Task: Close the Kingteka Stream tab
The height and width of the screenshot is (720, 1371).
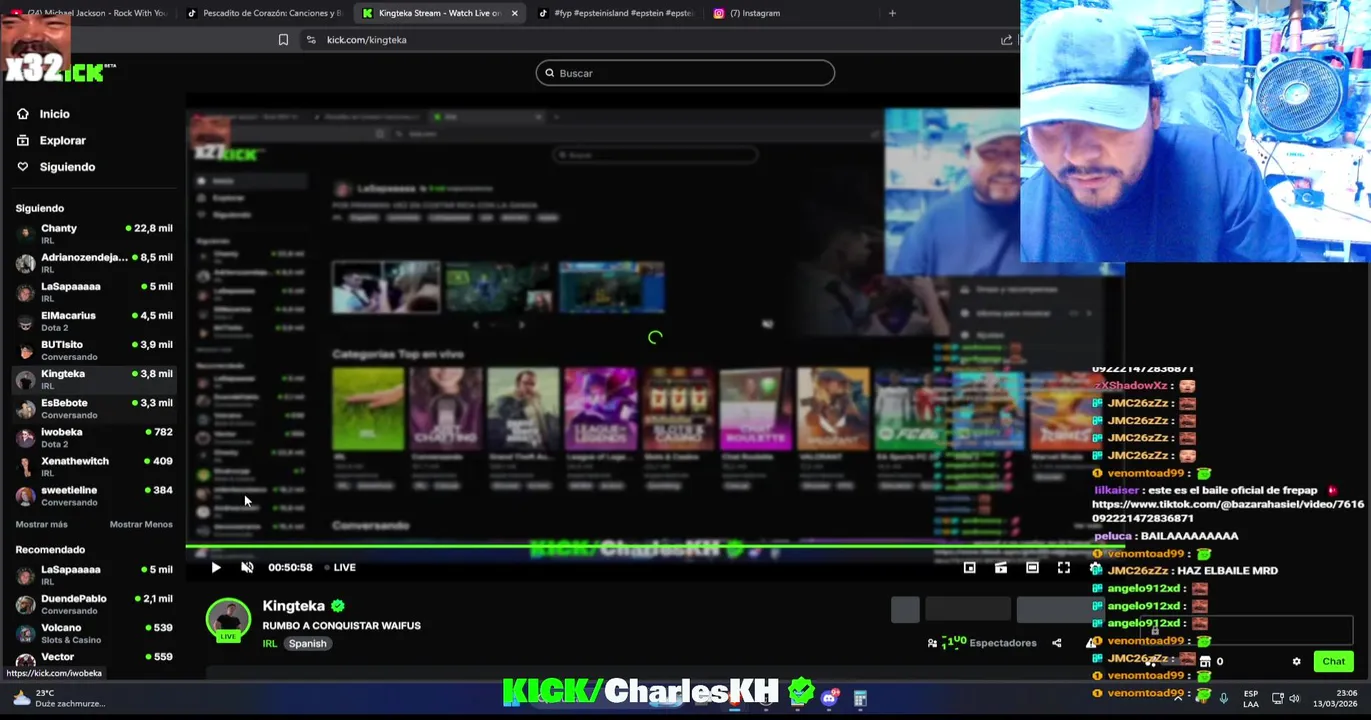Action: [514, 13]
